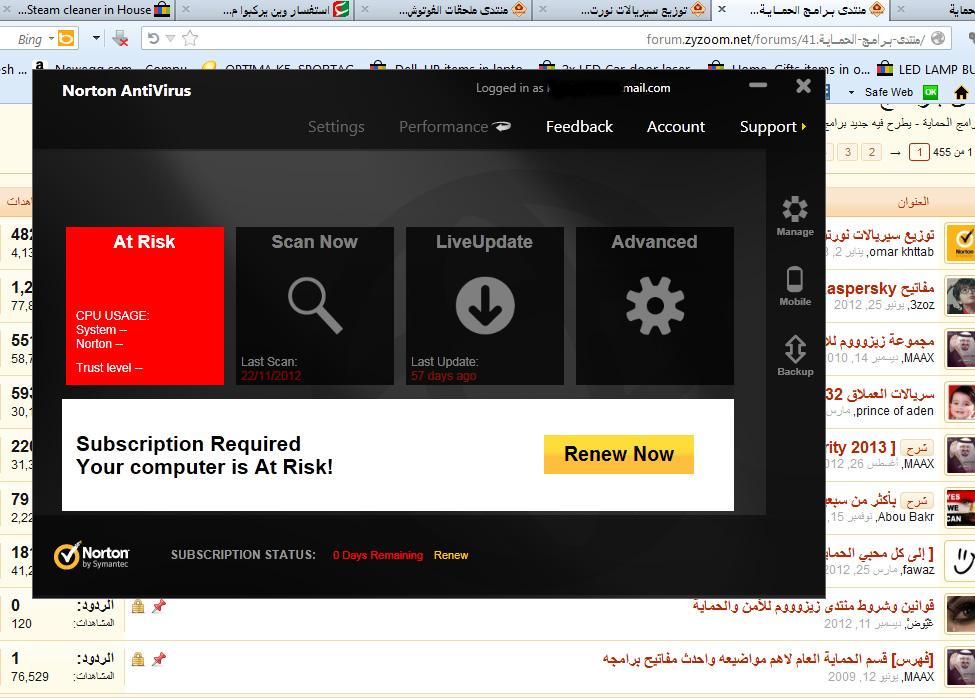975x698 pixels.
Task: Bookmark page with the star icon
Action: 190,39
